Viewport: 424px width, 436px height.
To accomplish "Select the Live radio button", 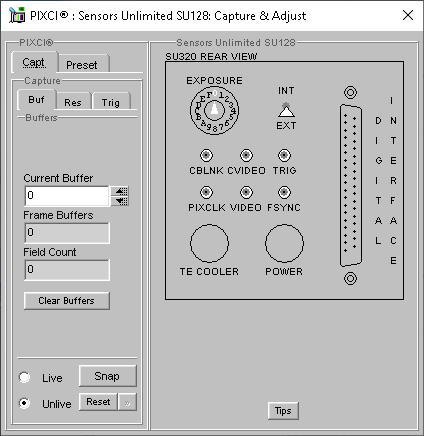I will coord(24,377).
